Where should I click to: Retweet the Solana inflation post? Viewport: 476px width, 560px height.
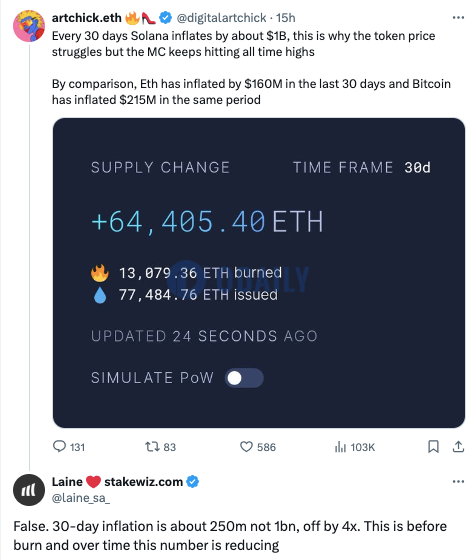(x=160, y=447)
